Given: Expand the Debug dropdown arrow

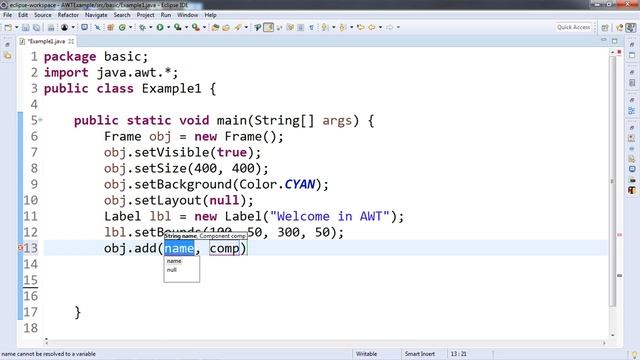Looking at the screenshot, I should click(x=151, y=27).
